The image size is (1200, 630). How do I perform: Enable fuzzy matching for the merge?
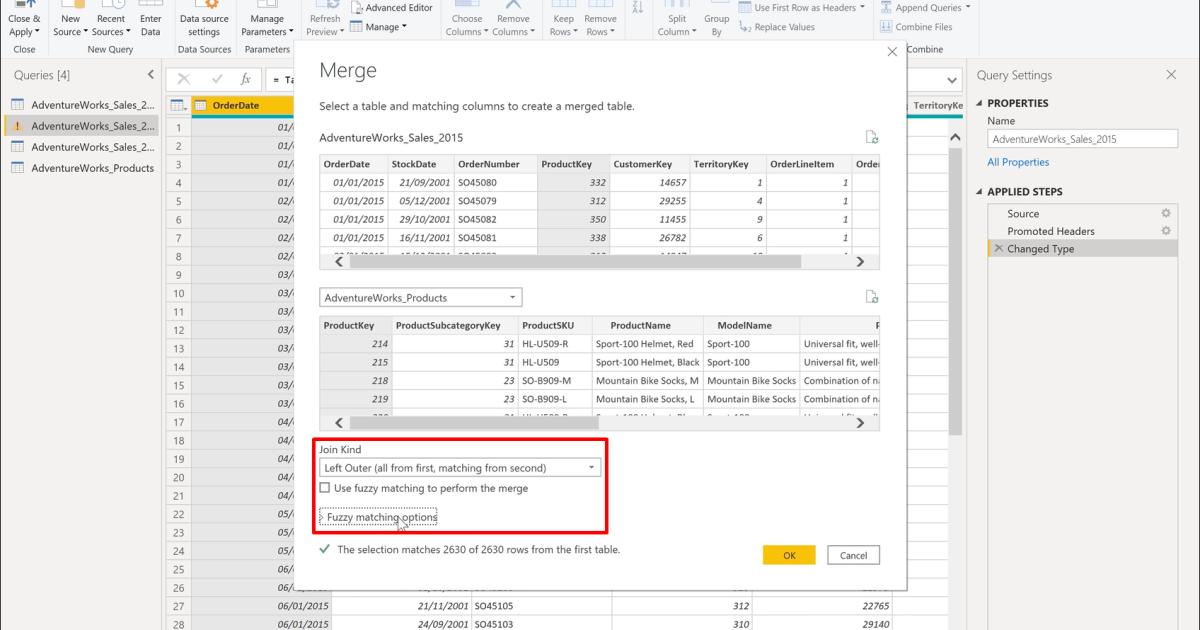tap(325, 487)
